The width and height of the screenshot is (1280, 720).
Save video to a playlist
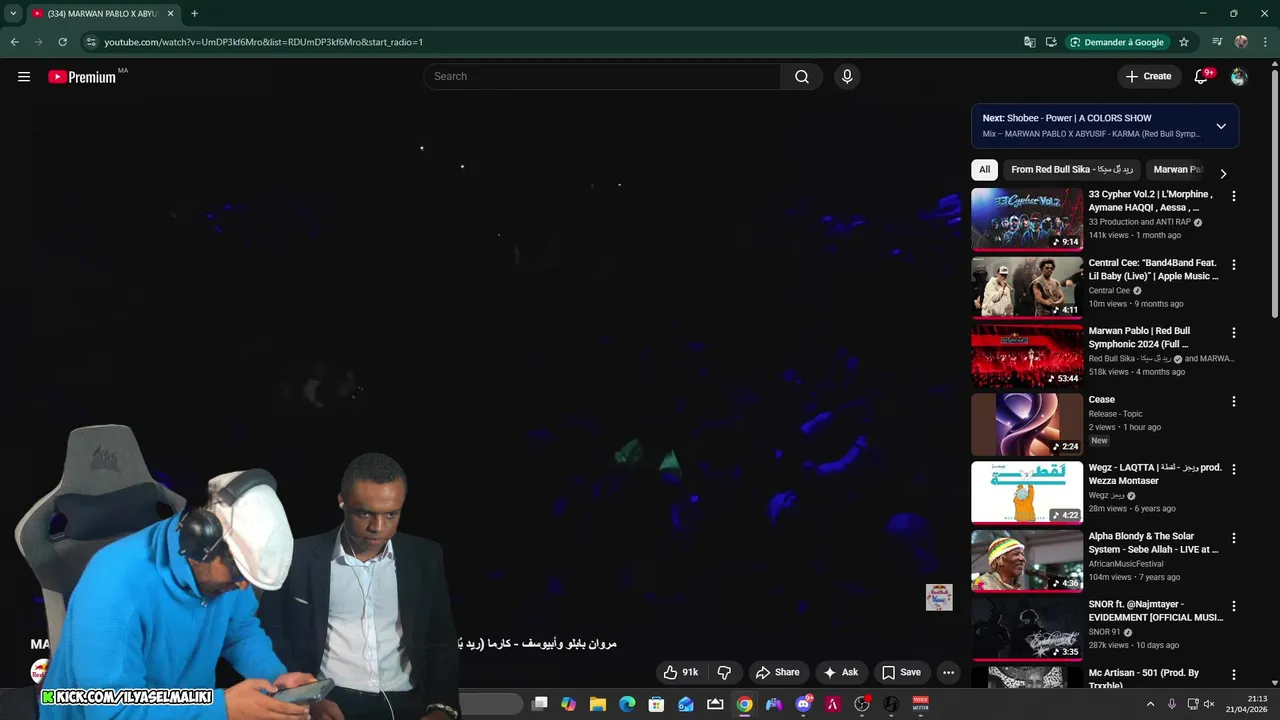click(901, 672)
